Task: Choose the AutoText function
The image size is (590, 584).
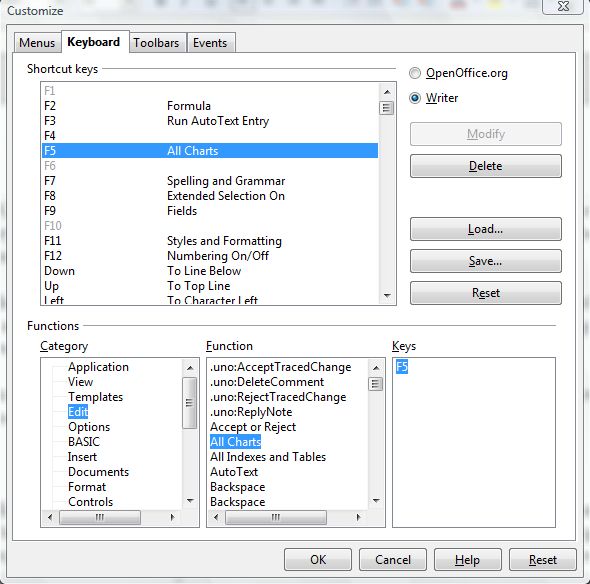Action: [x=234, y=472]
